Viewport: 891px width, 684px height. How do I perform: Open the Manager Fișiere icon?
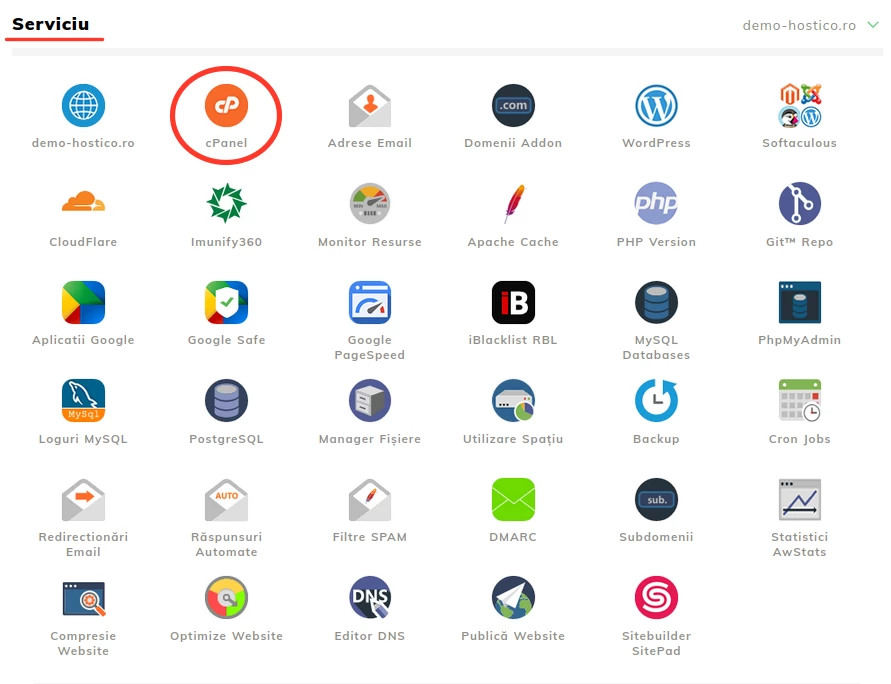[369, 401]
